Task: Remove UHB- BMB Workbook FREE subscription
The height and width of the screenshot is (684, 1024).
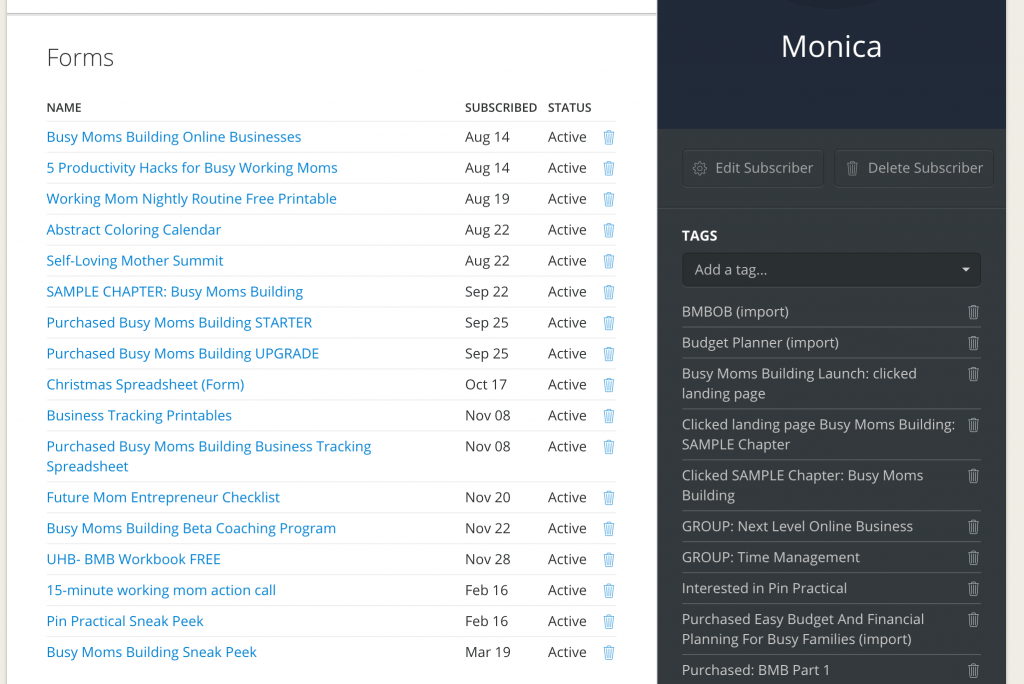Action: click(609, 559)
